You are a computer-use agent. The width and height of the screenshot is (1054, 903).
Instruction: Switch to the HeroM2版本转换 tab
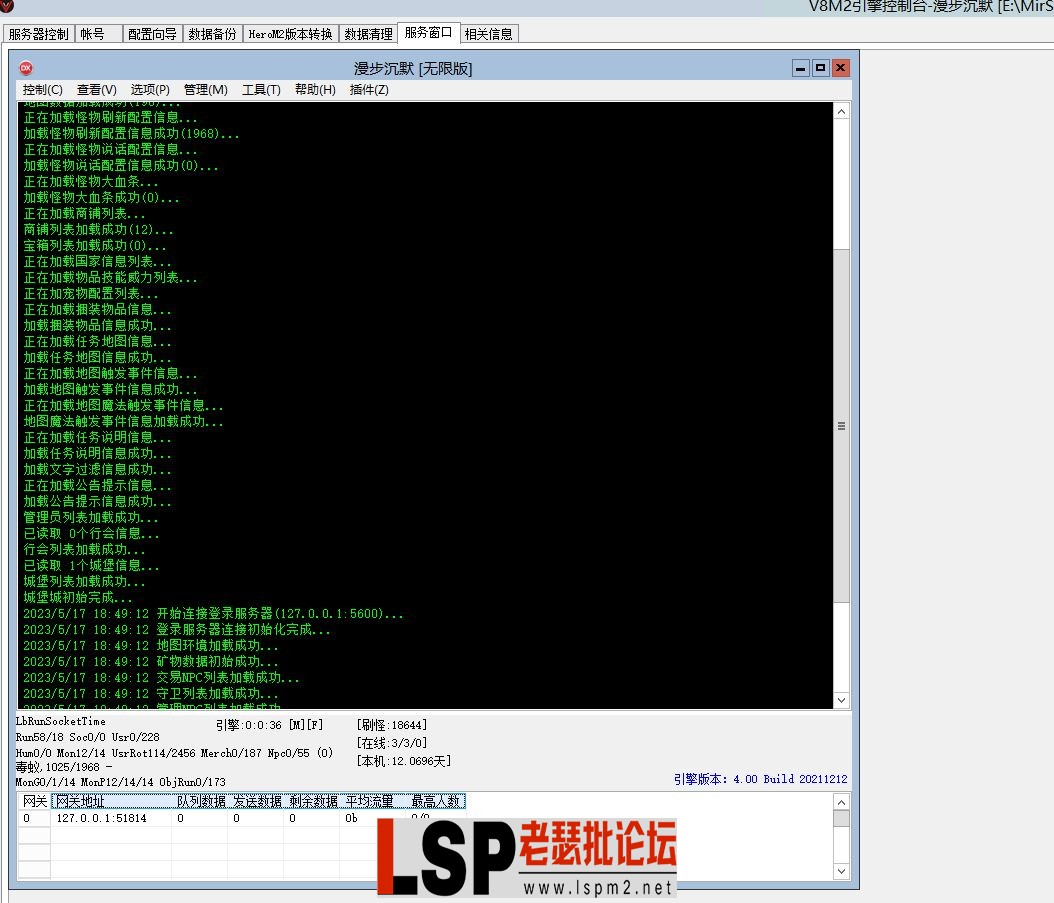point(290,33)
